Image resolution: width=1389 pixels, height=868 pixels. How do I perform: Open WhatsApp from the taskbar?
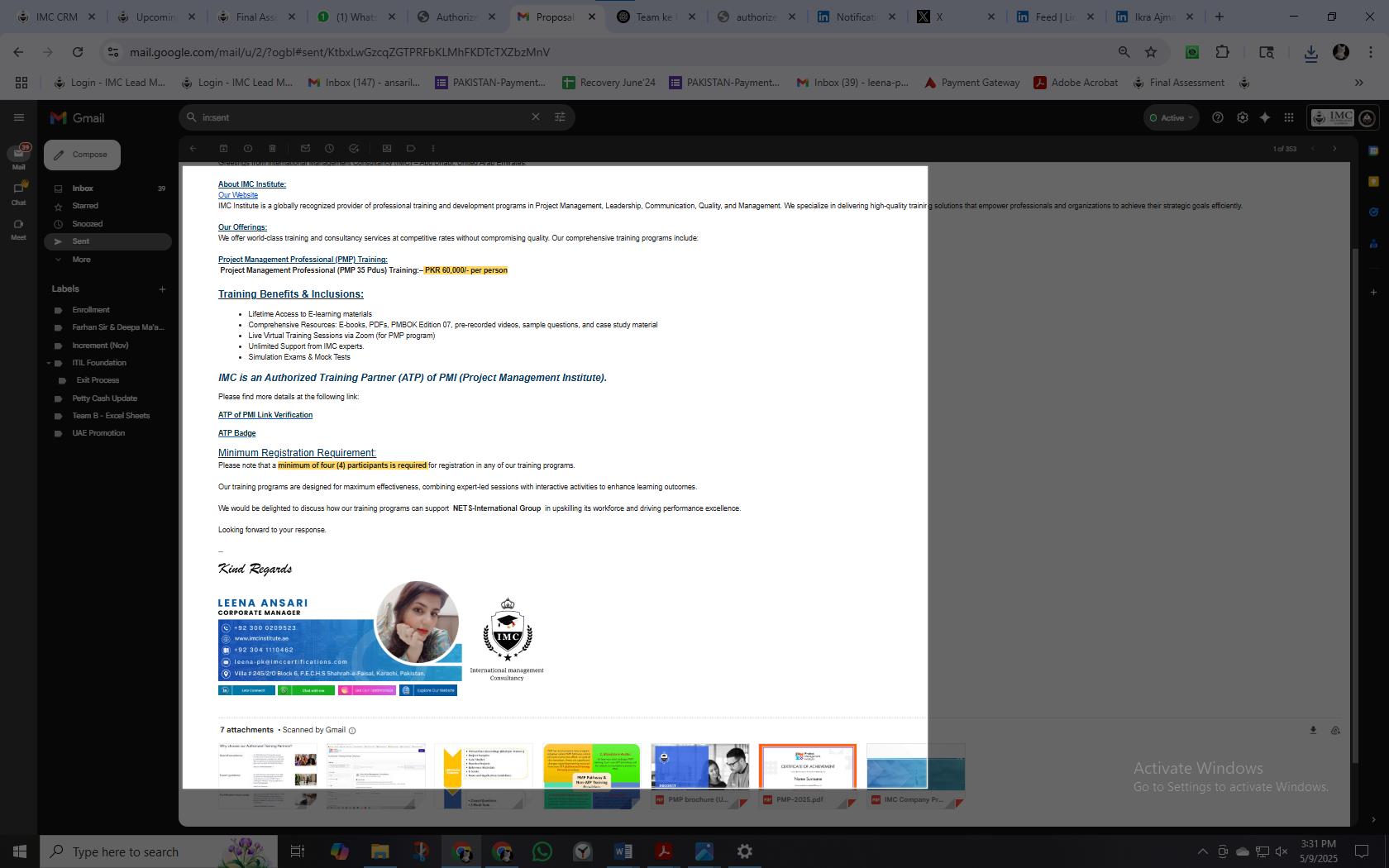542,851
